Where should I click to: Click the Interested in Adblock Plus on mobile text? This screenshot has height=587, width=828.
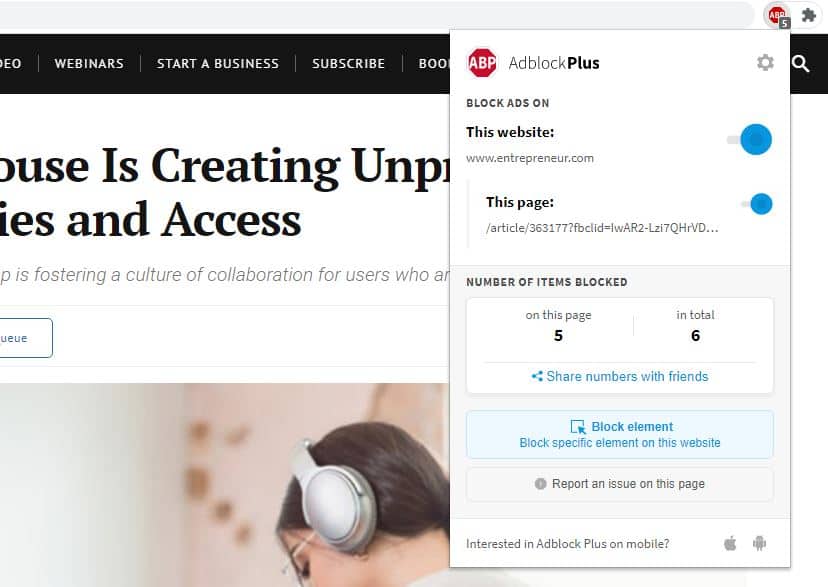(x=568, y=544)
